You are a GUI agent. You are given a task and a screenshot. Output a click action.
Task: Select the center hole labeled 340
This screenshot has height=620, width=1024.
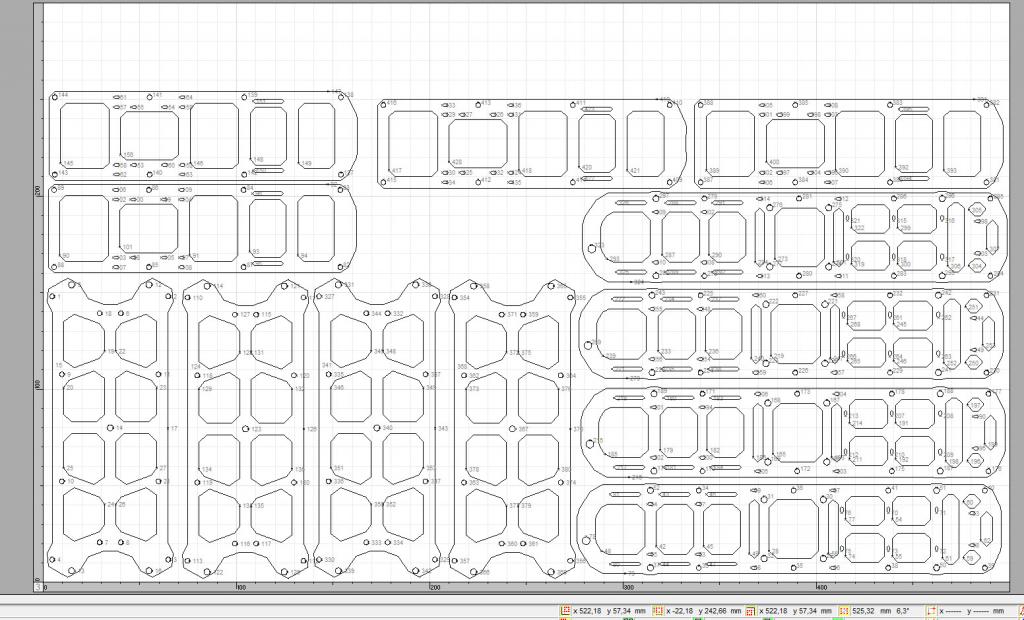(377, 428)
